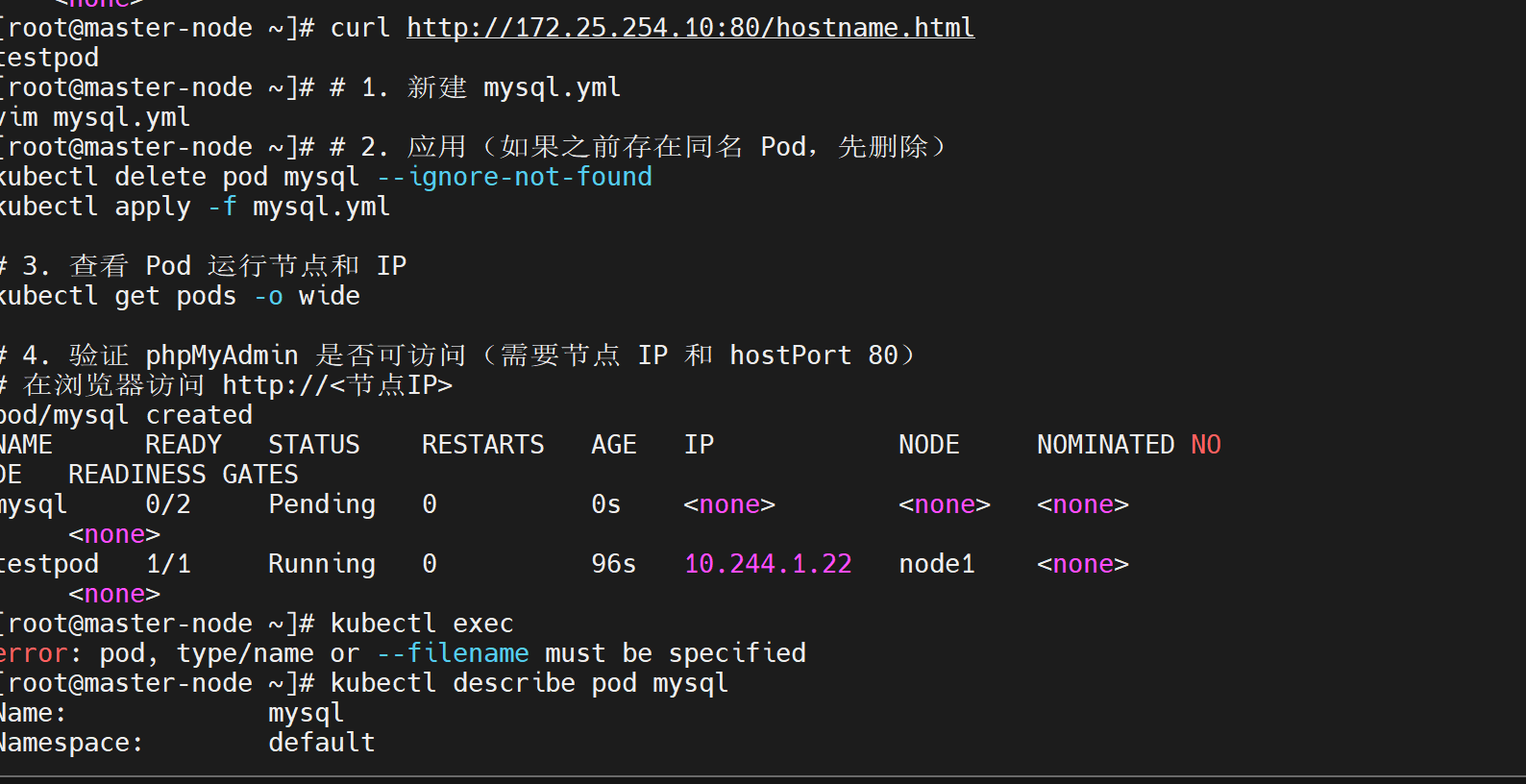1526x784 pixels.
Task: Click the AGE value 96s
Action: click(613, 564)
